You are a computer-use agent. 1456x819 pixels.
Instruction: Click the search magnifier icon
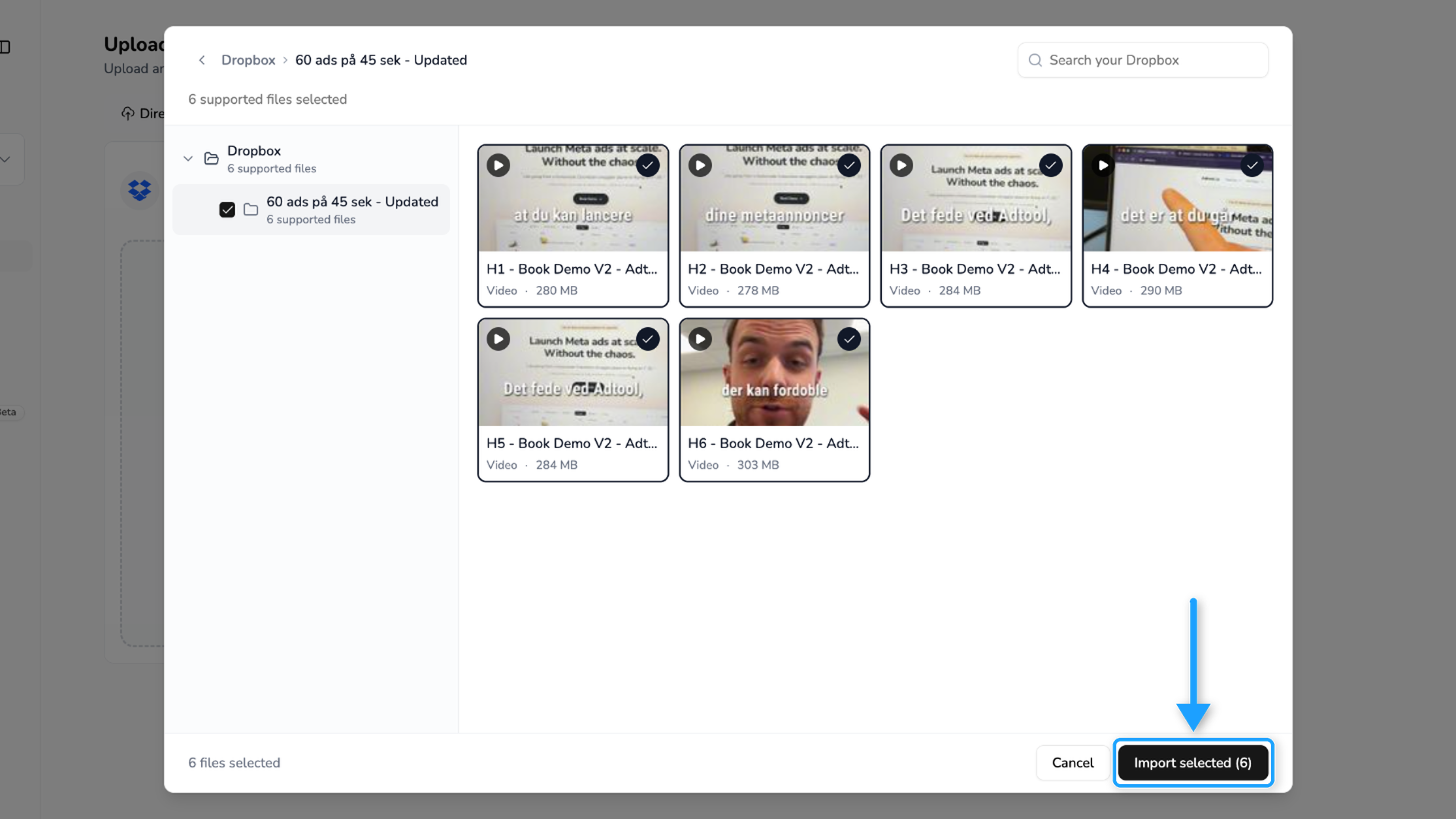pos(1035,60)
